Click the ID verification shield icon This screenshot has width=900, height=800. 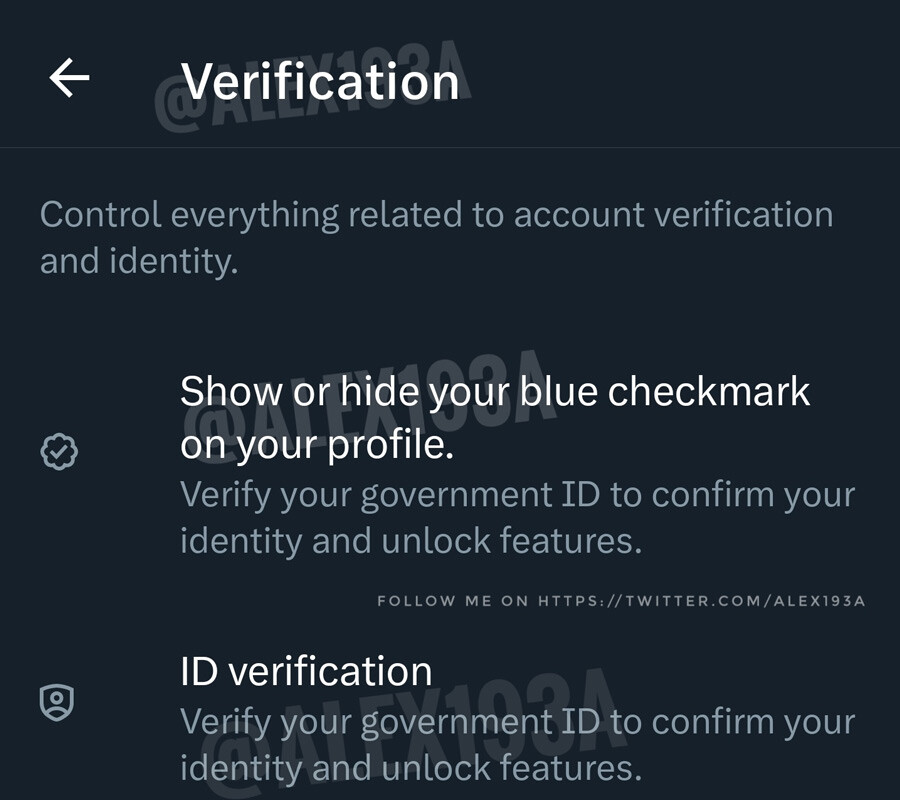59,702
